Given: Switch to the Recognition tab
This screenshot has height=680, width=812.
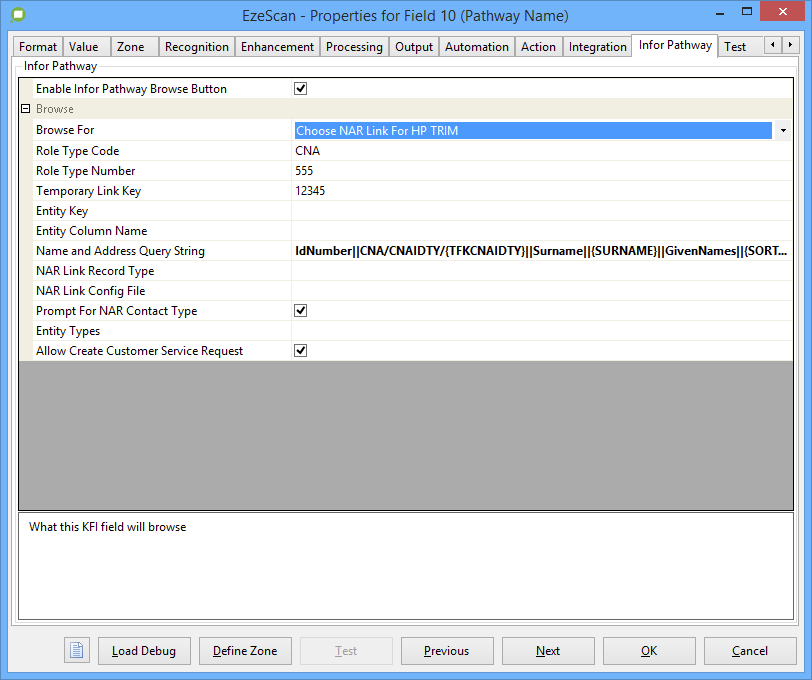Looking at the screenshot, I should [x=196, y=47].
